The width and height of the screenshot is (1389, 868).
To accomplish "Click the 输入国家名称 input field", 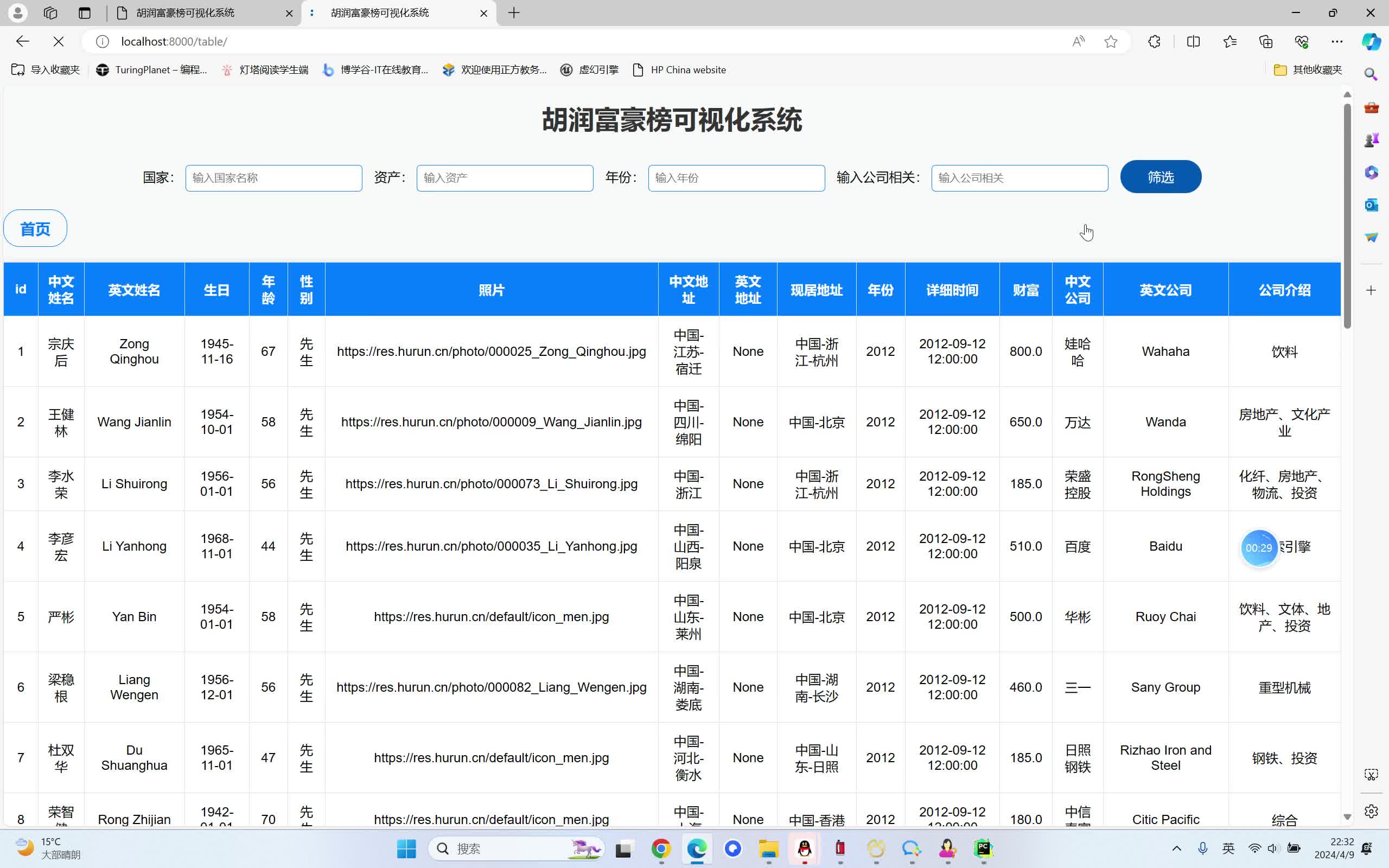I will pyautogui.click(x=273, y=178).
